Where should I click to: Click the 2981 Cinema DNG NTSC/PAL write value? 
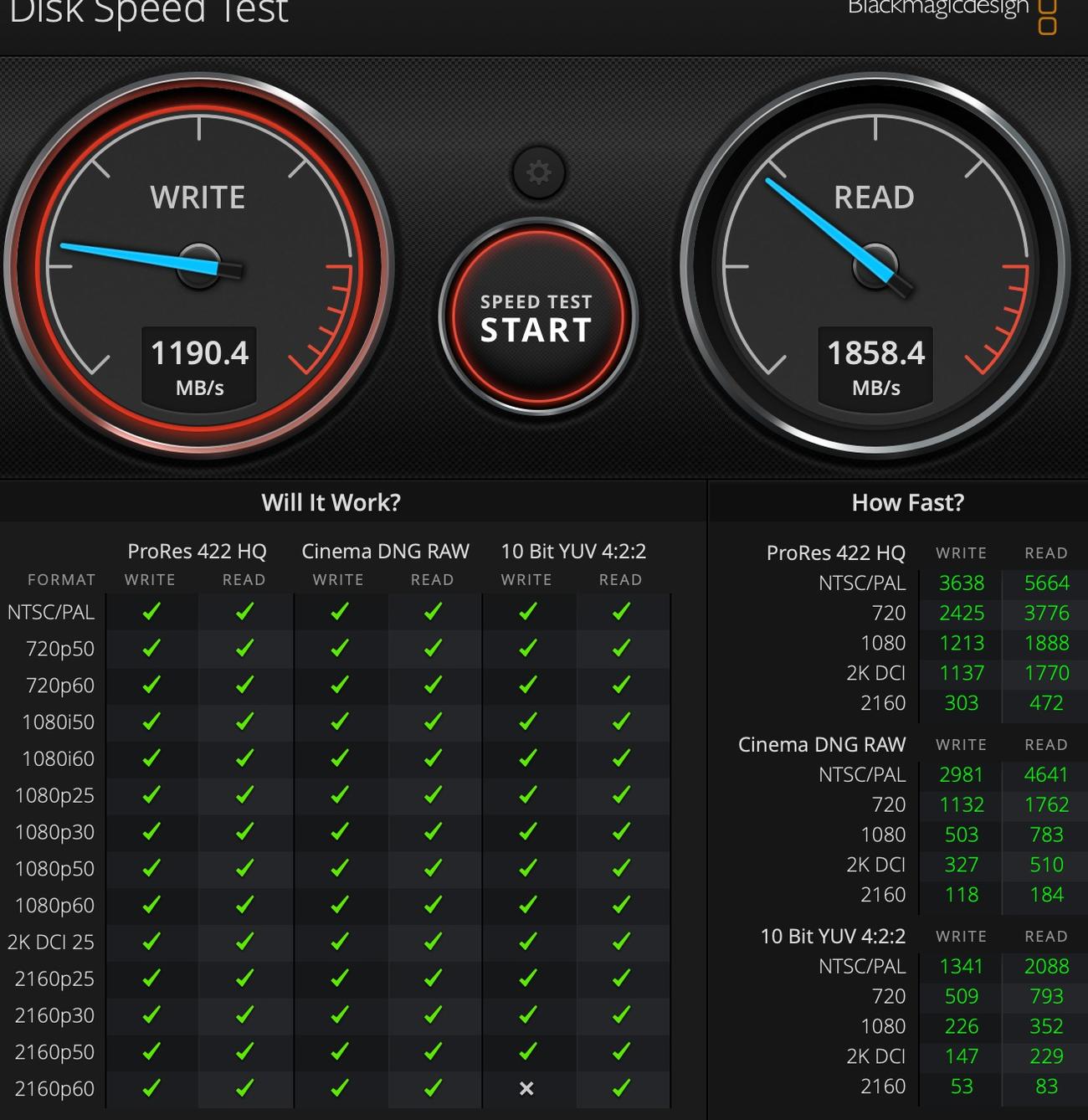[x=962, y=774]
